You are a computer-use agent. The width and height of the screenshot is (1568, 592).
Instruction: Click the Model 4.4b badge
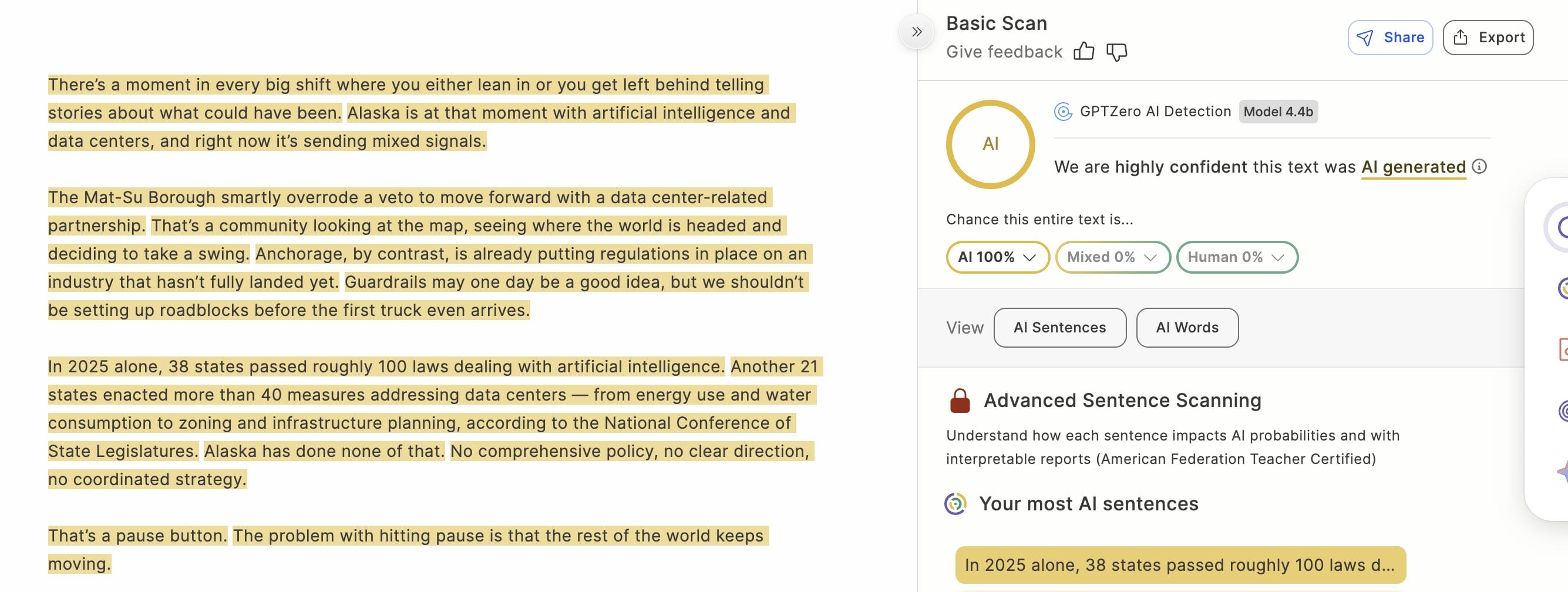point(1278,112)
